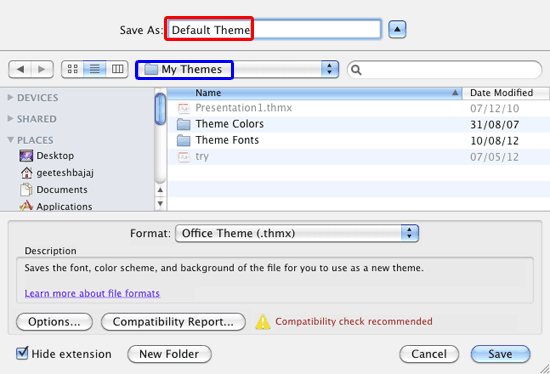Select Applications in Places

[64, 206]
